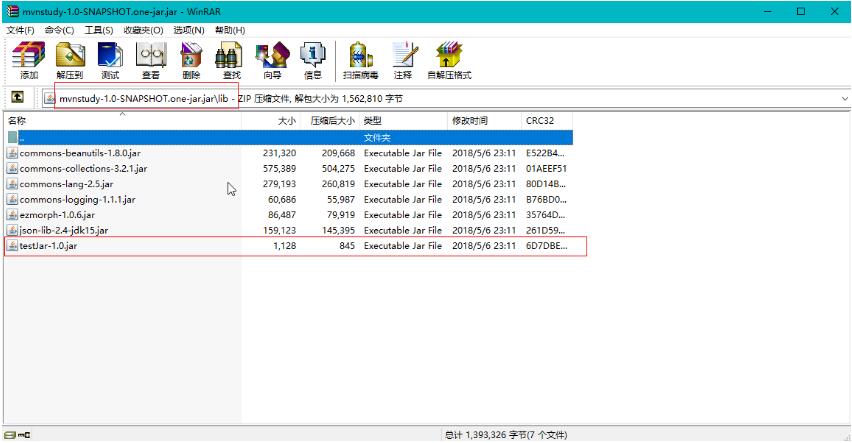Click the archive path text in address bar
This screenshot has height=443, width=852.
(144, 98)
